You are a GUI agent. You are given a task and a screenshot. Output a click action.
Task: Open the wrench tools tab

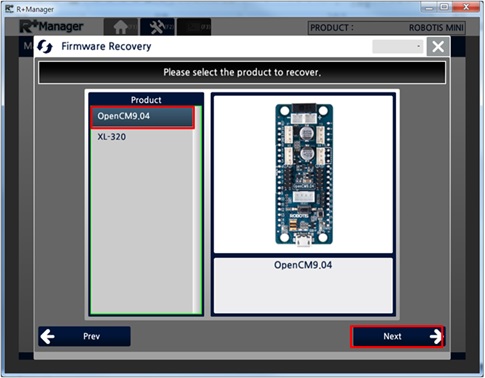(x=157, y=27)
